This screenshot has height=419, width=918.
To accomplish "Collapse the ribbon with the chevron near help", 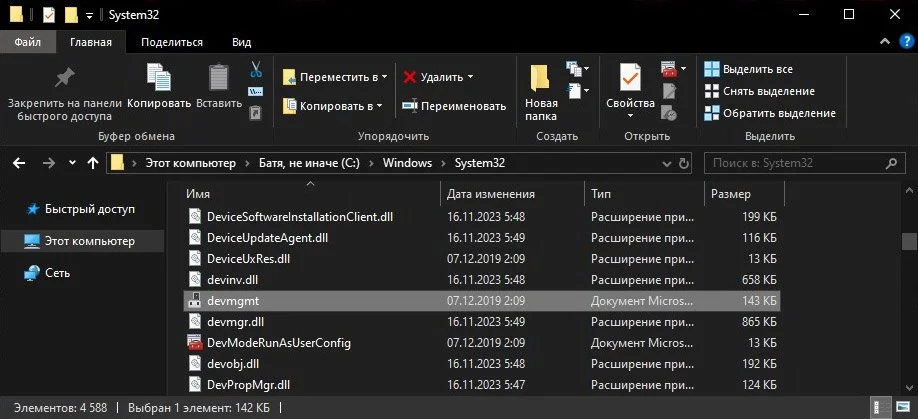I will 885,42.
